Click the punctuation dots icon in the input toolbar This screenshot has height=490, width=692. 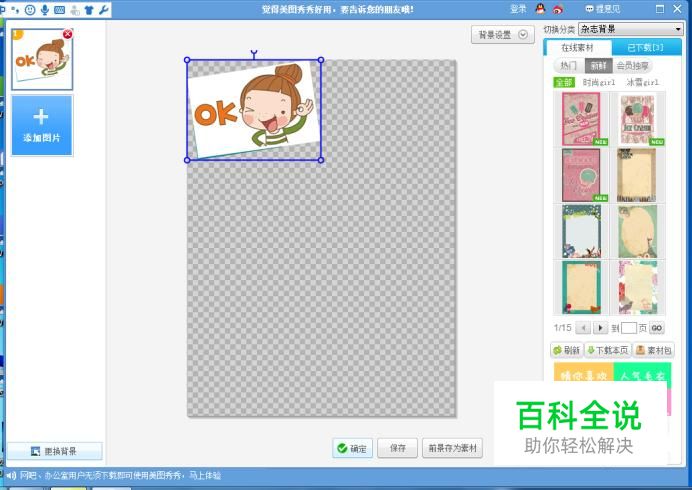[x=16, y=9]
